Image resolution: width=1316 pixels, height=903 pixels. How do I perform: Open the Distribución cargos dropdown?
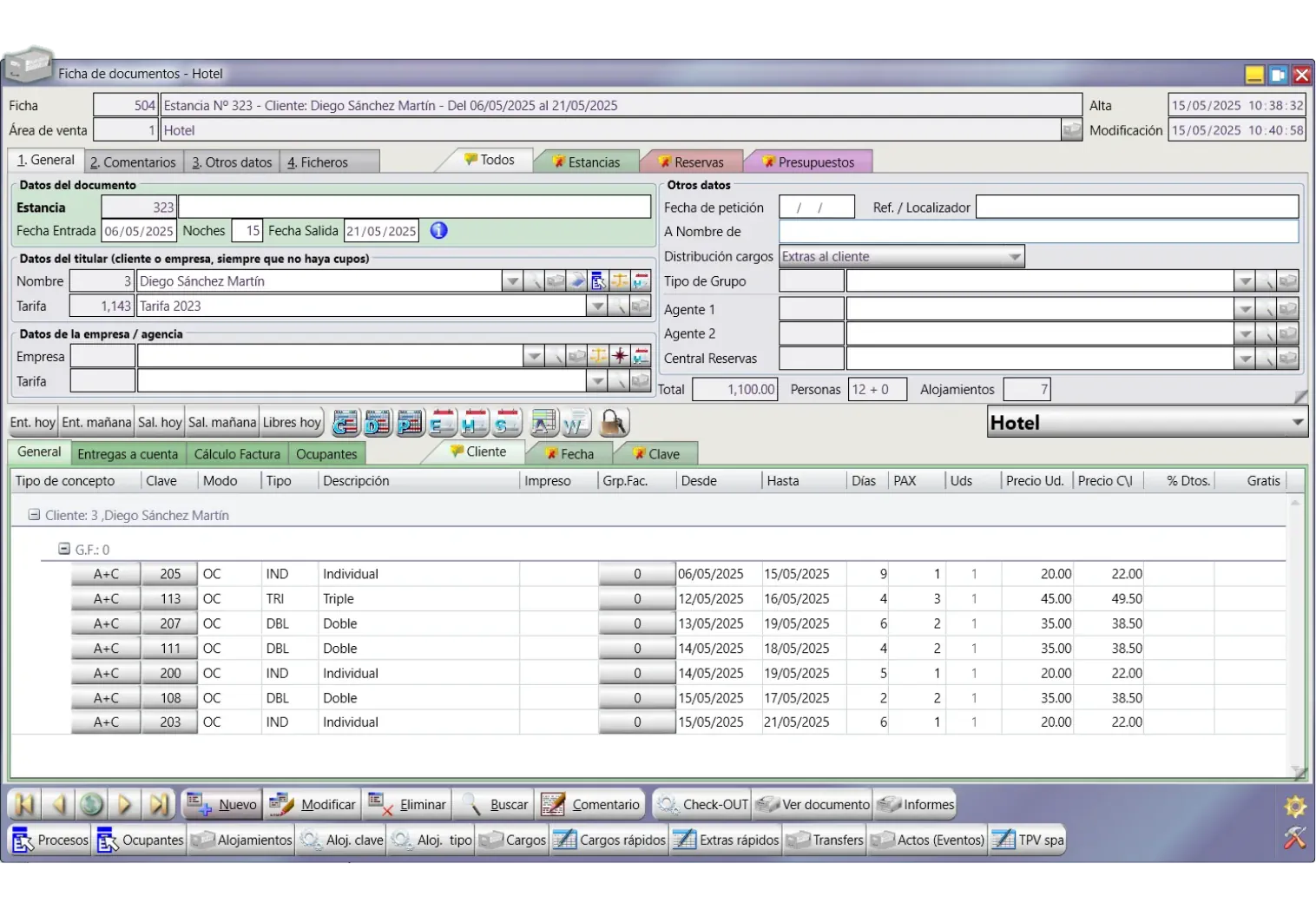(1014, 257)
